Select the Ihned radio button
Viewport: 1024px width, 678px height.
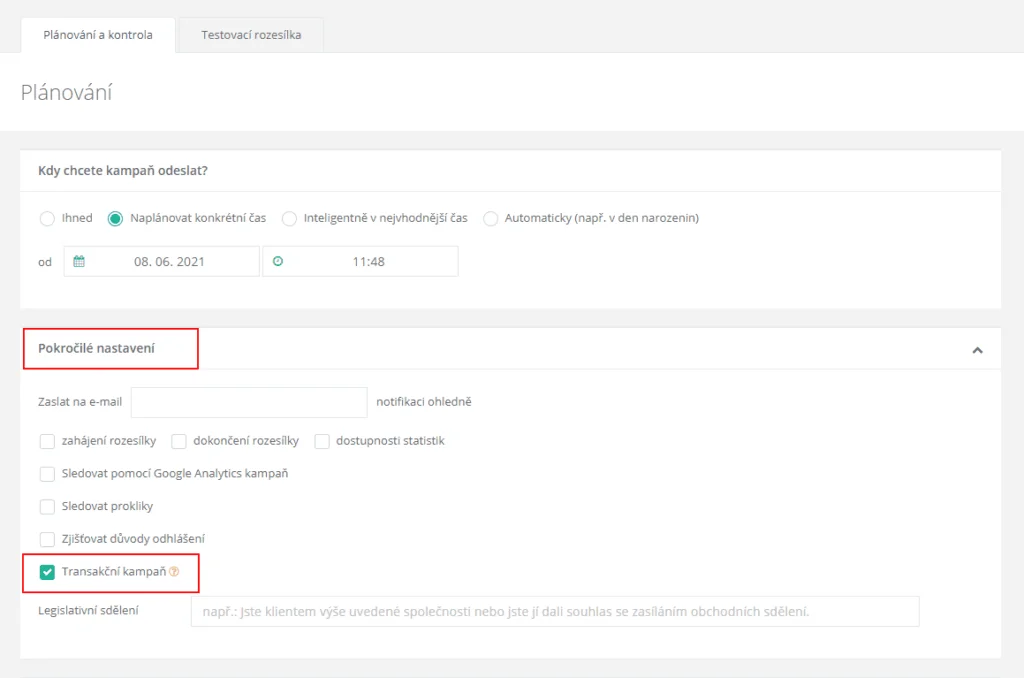point(47,218)
